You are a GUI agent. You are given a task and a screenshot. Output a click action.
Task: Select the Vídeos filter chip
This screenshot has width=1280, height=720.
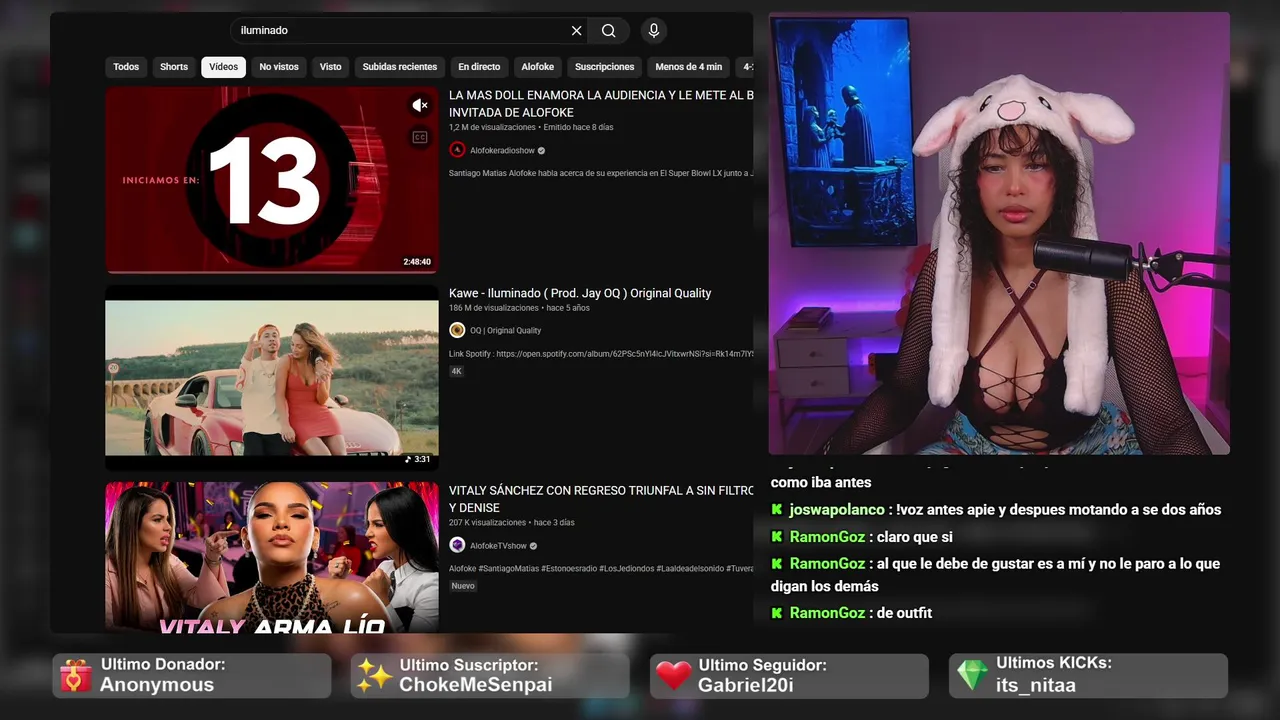[224, 67]
